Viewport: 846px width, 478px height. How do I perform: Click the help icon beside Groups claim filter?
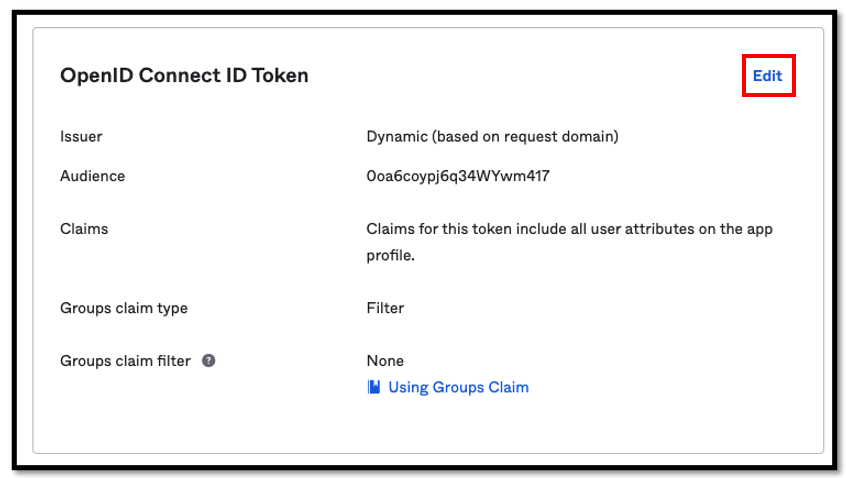[209, 360]
